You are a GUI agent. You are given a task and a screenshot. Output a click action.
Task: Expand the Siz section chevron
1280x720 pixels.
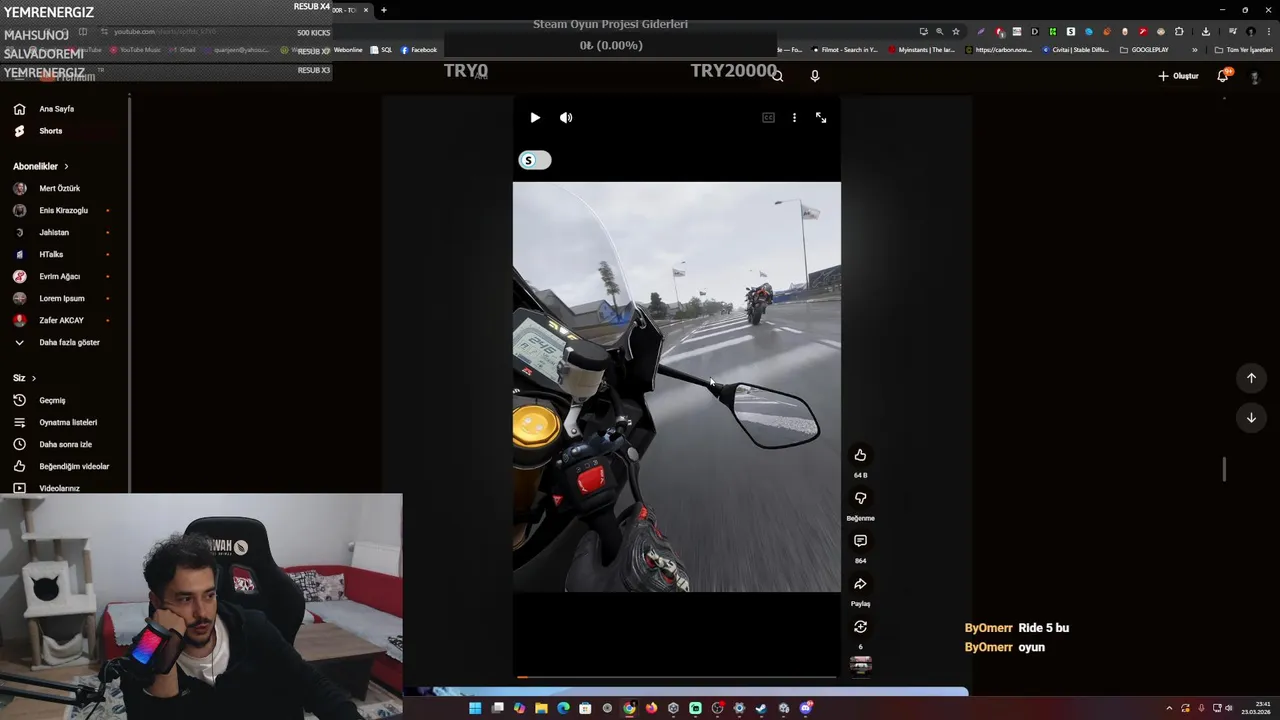click(x=33, y=378)
